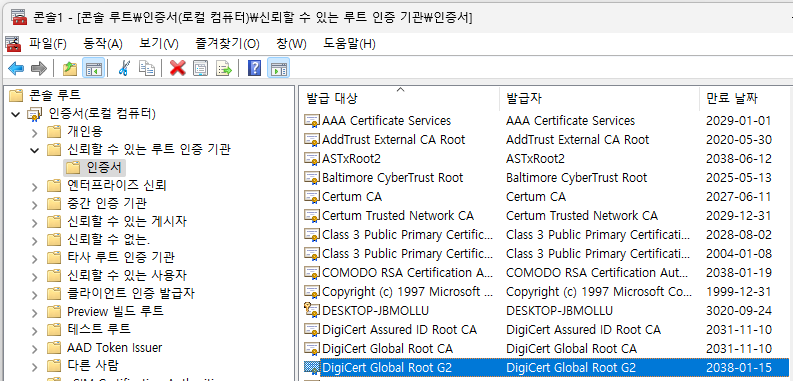The image size is (793, 381).
Task: Click issuer Certum Trusted Network CA
Action: tap(582, 216)
